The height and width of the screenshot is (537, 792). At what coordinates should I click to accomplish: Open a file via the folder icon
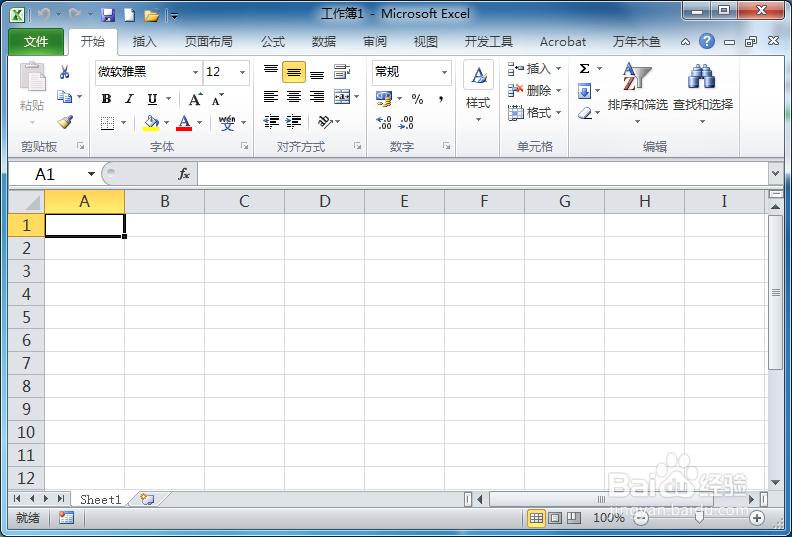pyautogui.click(x=152, y=15)
